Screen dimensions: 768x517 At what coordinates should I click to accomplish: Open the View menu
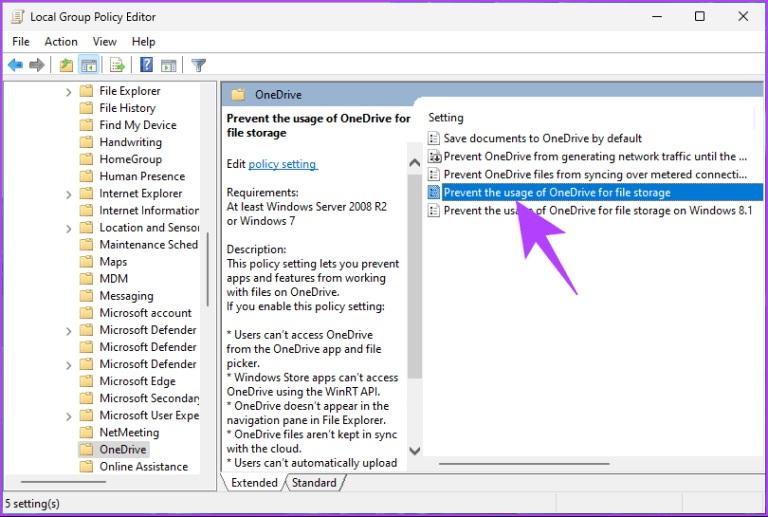click(104, 42)
